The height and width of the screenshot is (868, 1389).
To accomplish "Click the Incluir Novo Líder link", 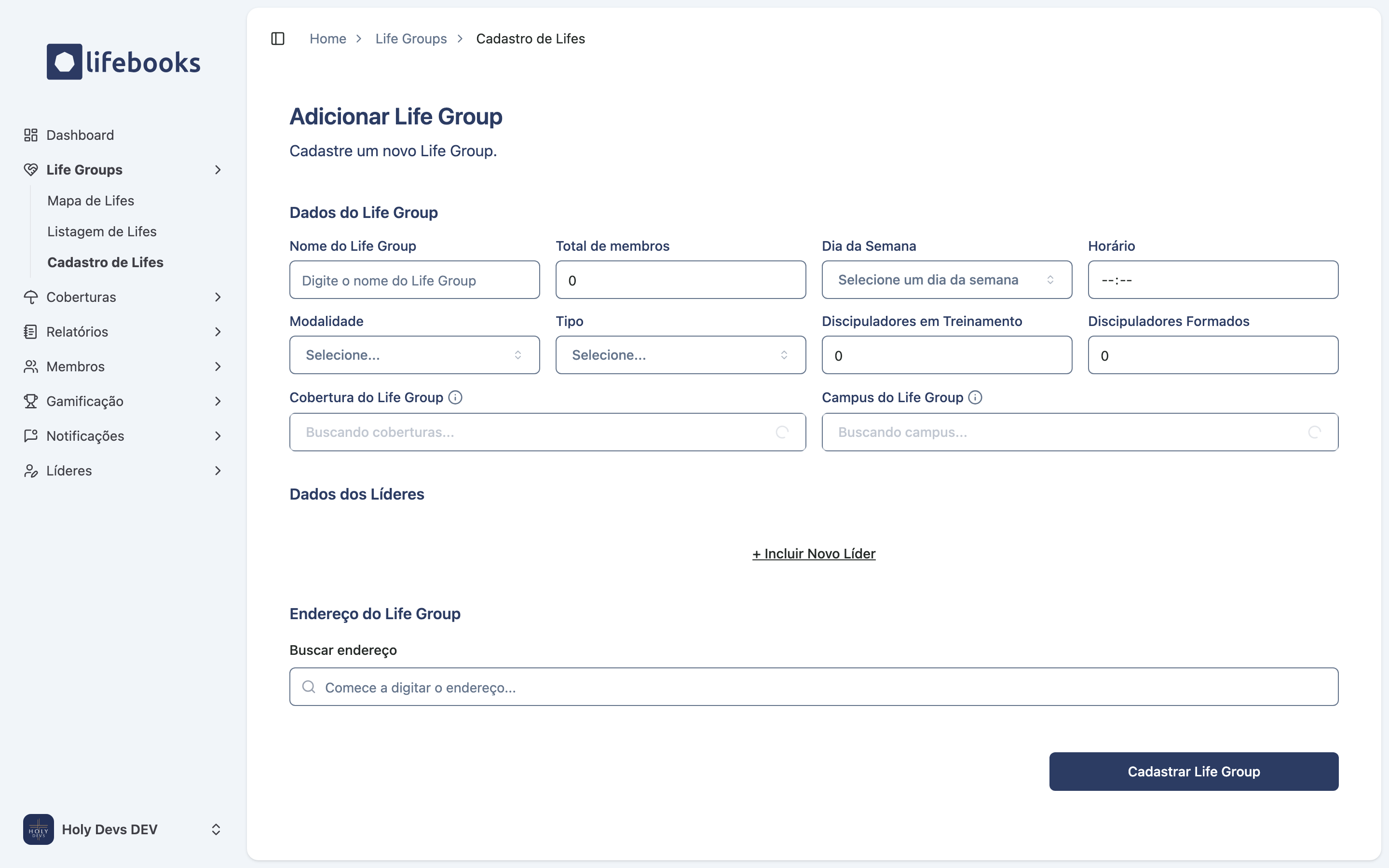I will [814, 554].
